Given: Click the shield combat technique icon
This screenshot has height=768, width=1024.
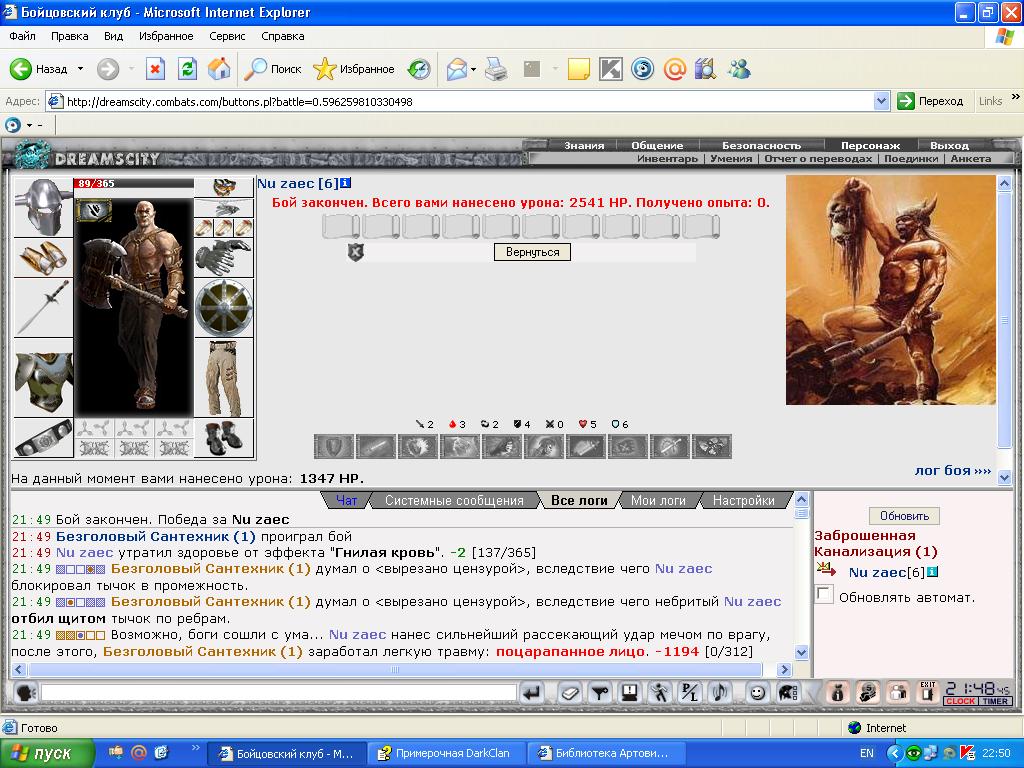Looking at the screenshot, I should [334, 447].
